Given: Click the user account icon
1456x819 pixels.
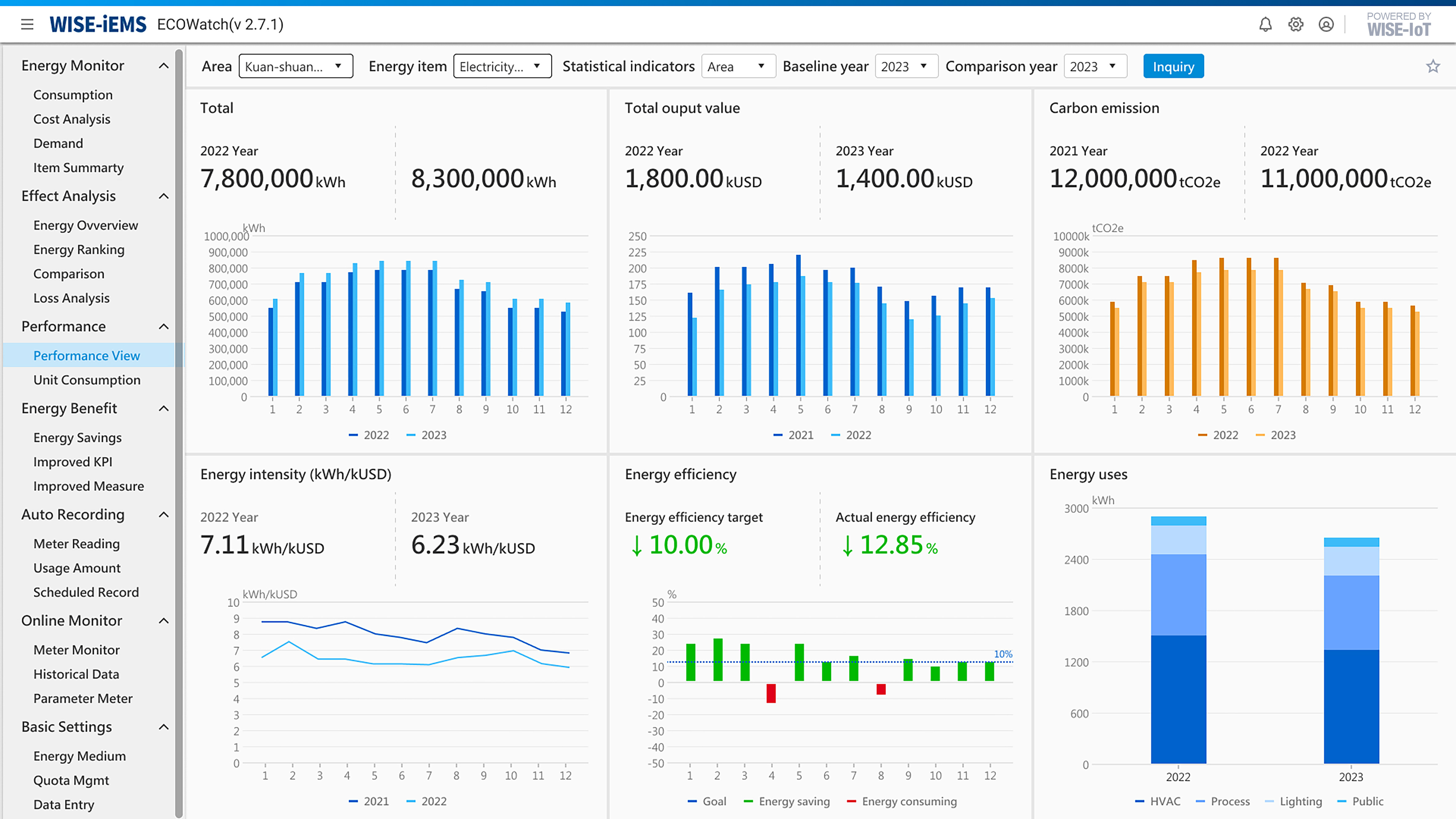Looking at the screenshot, I should 1326,24.
